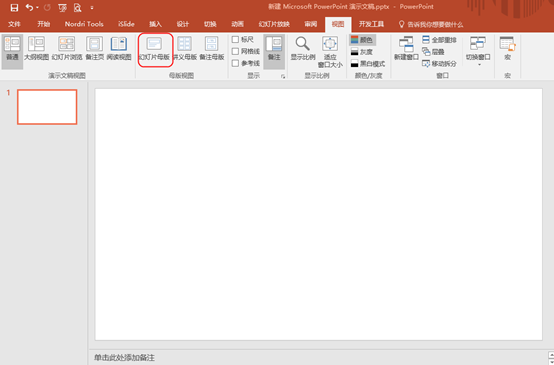Switch to the 插入 tab
Viewport: 554px width, 365px height.
[155, 24]
